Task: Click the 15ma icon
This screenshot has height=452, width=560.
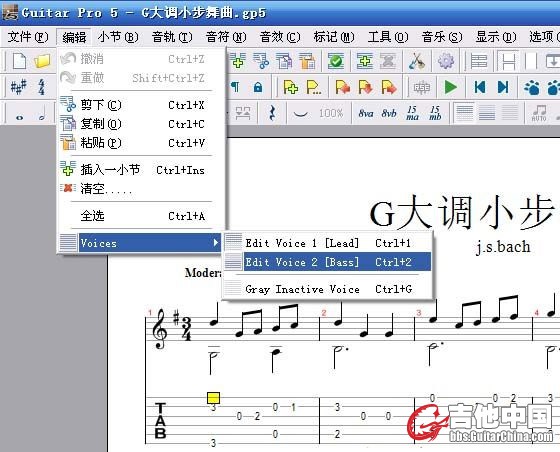Action: click(x=412, y=113)
